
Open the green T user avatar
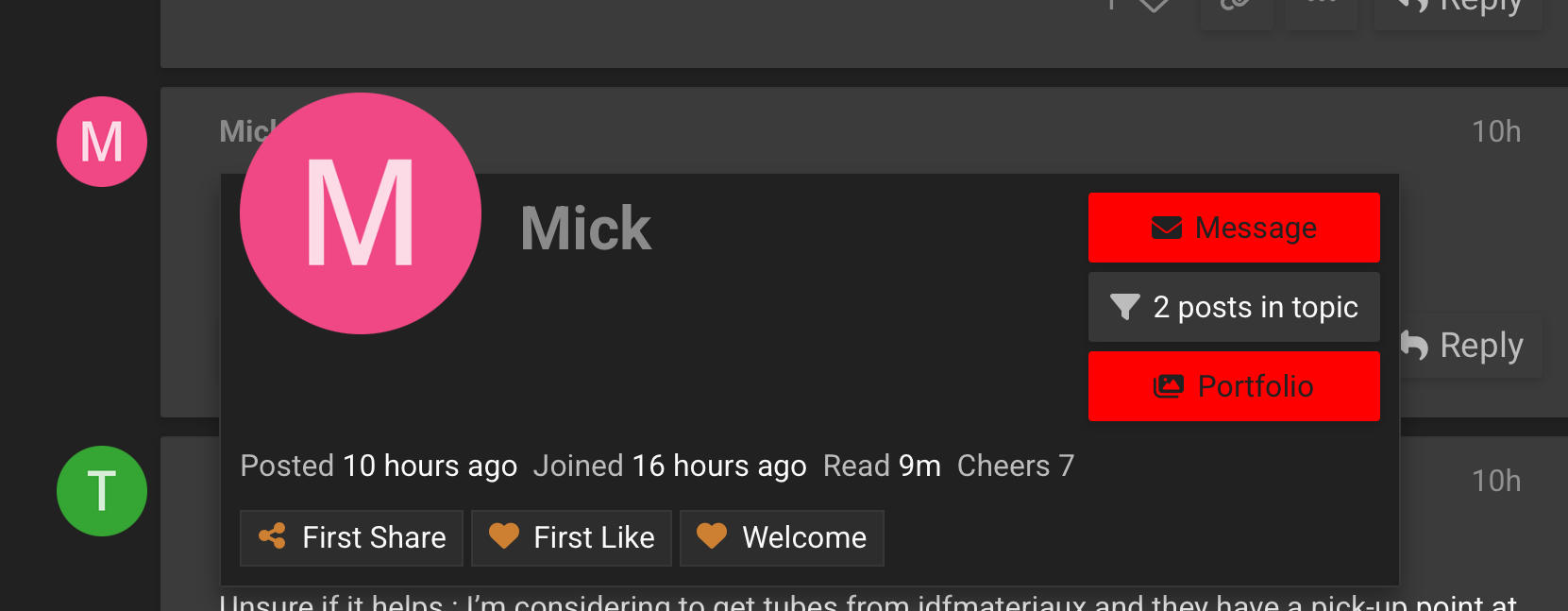click(x=102, y=491)
